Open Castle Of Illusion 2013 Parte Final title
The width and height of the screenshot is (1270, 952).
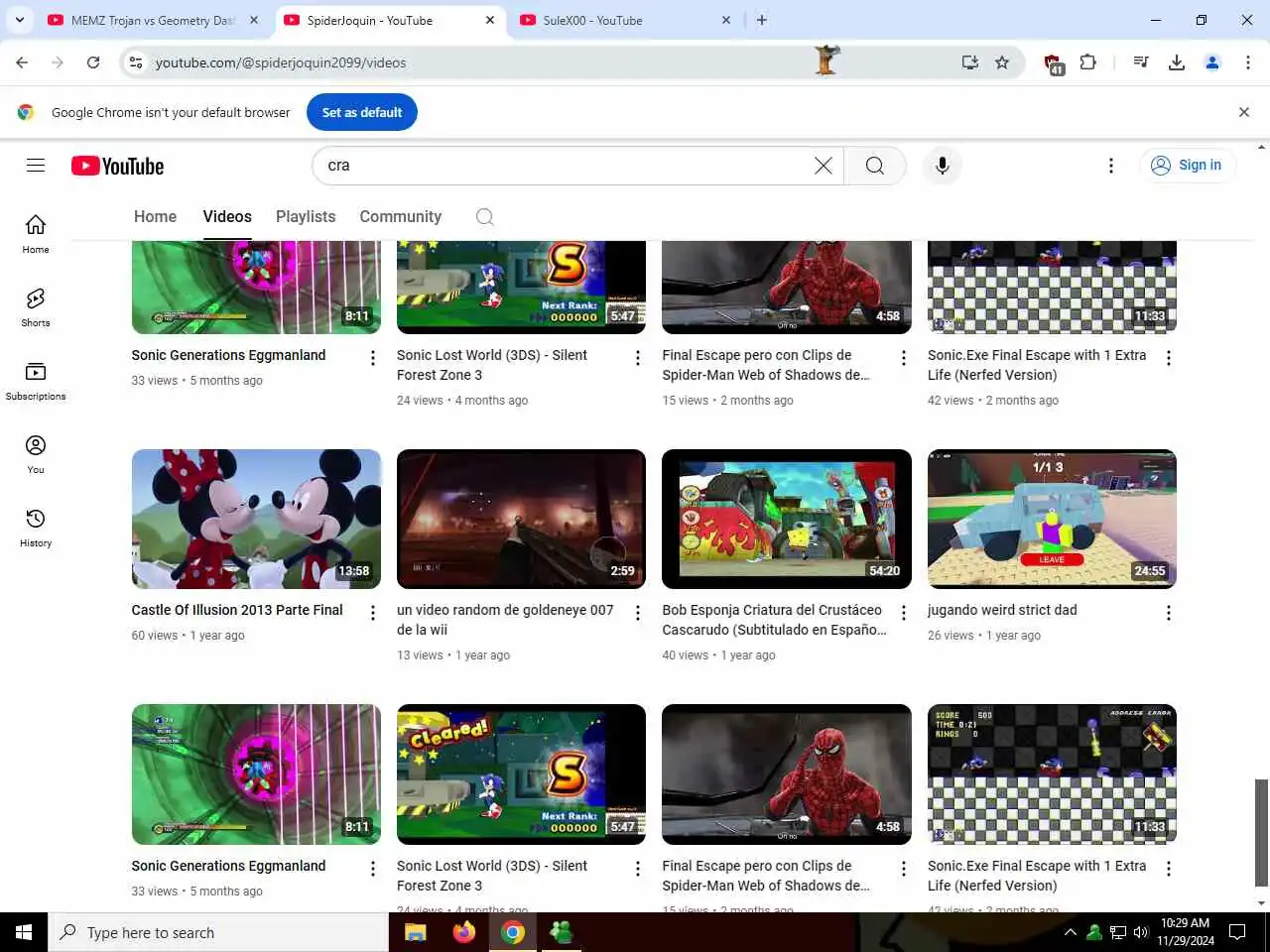[237, 610]
